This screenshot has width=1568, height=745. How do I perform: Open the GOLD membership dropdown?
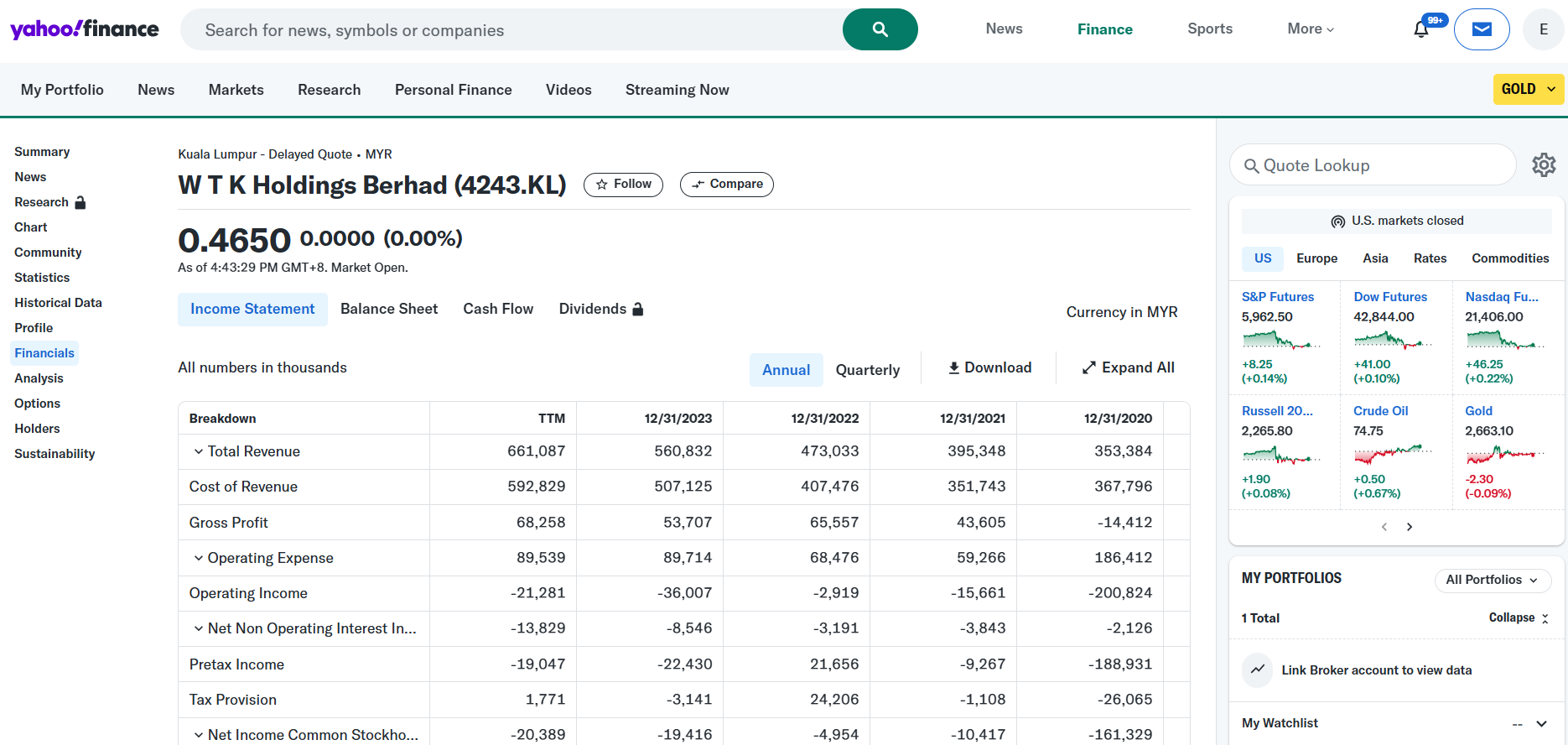click(1529, 89)
